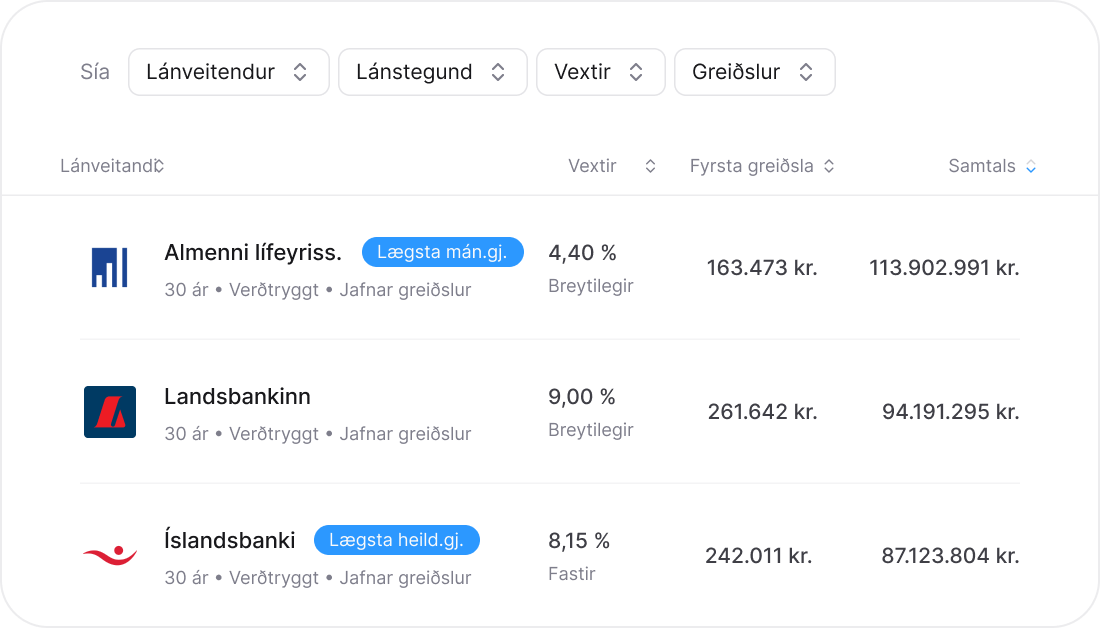The height and width of the screenshot is (628, 1100).
Task: Click the sort arrows beside Lánveitandi header
Action: (159, 167)
